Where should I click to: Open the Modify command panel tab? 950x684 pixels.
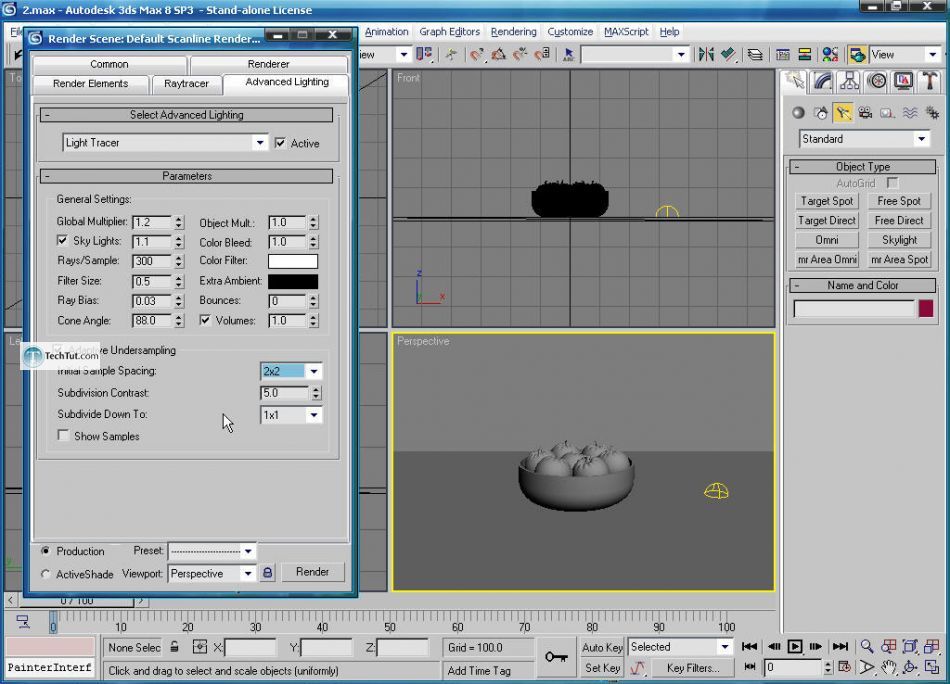822,81
